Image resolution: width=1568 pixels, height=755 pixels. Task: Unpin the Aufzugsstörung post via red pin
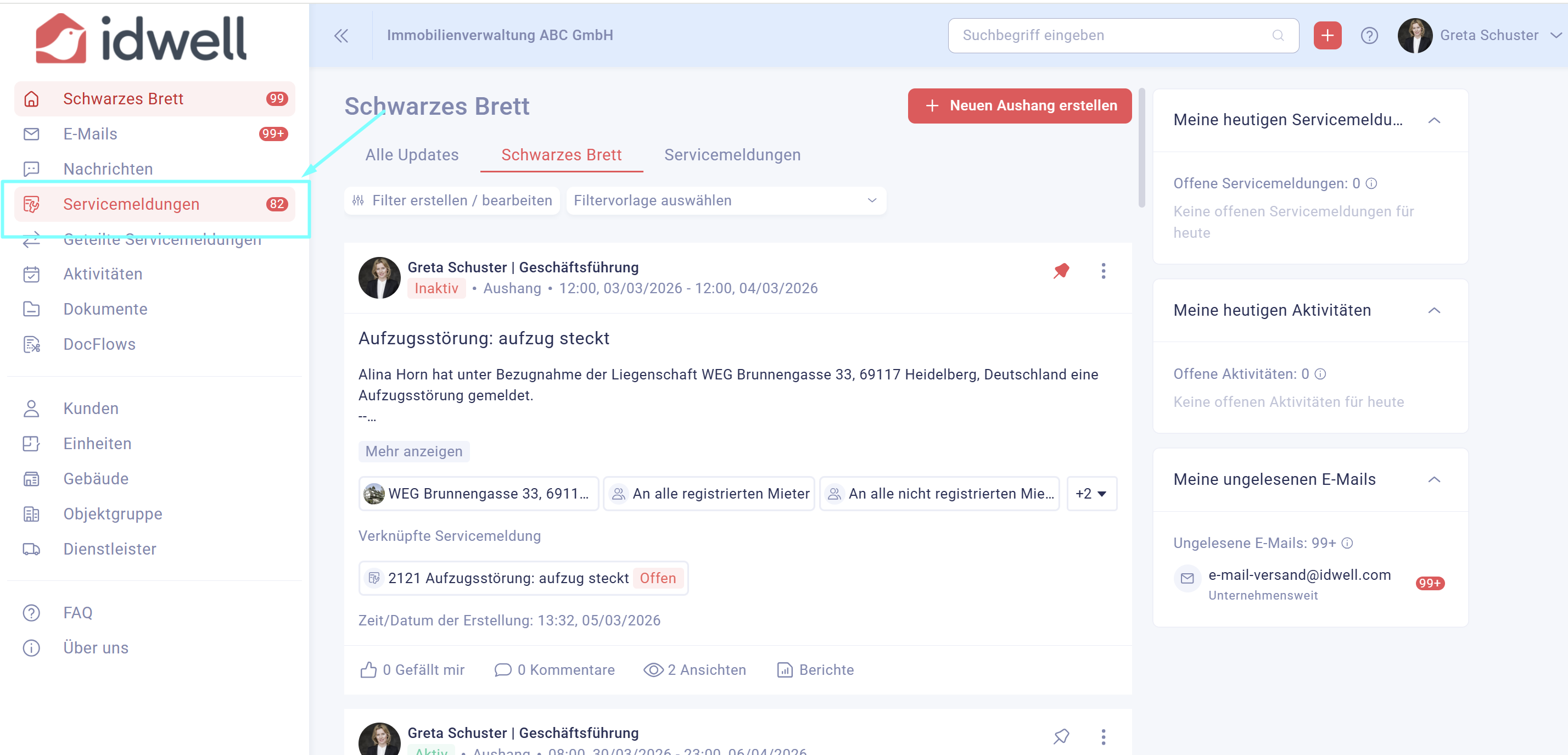click(x=1061, y=271)
